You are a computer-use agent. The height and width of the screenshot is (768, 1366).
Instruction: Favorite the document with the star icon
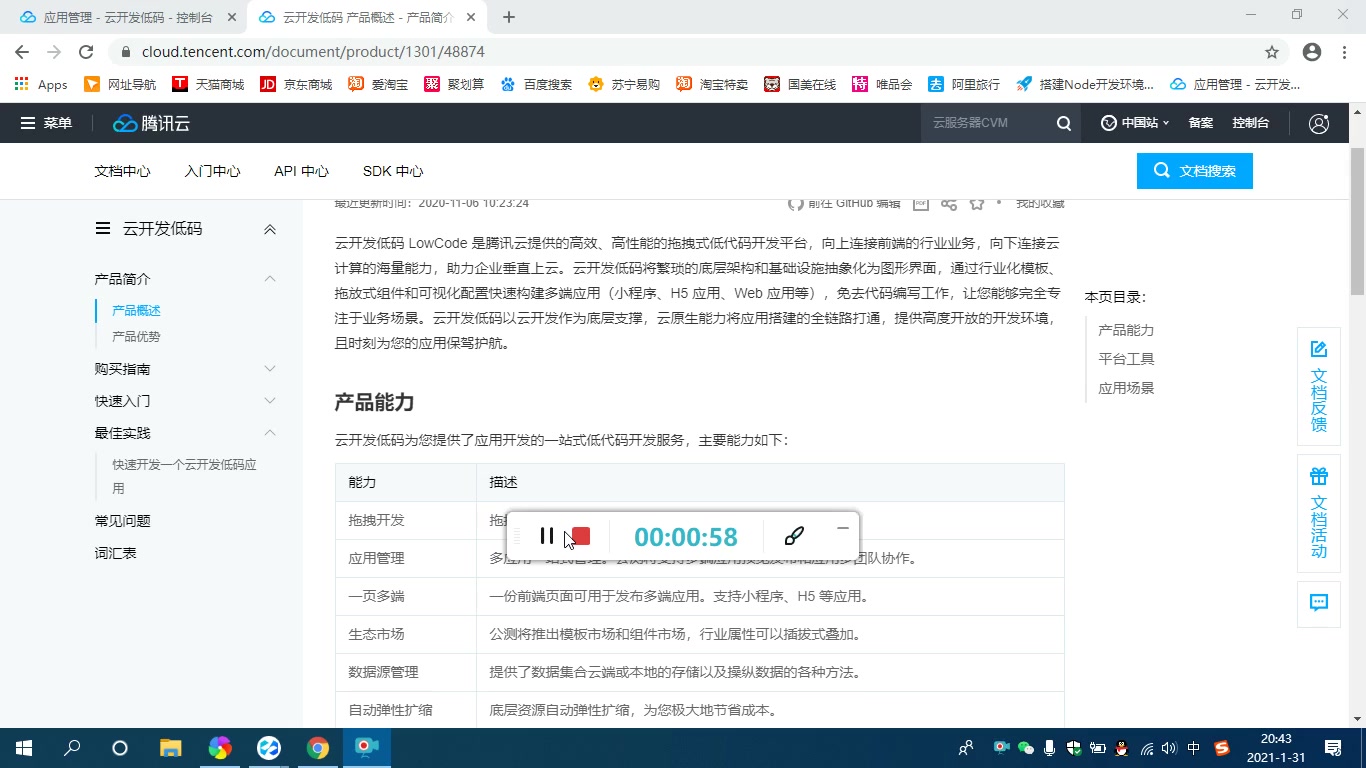pos(976,204)
